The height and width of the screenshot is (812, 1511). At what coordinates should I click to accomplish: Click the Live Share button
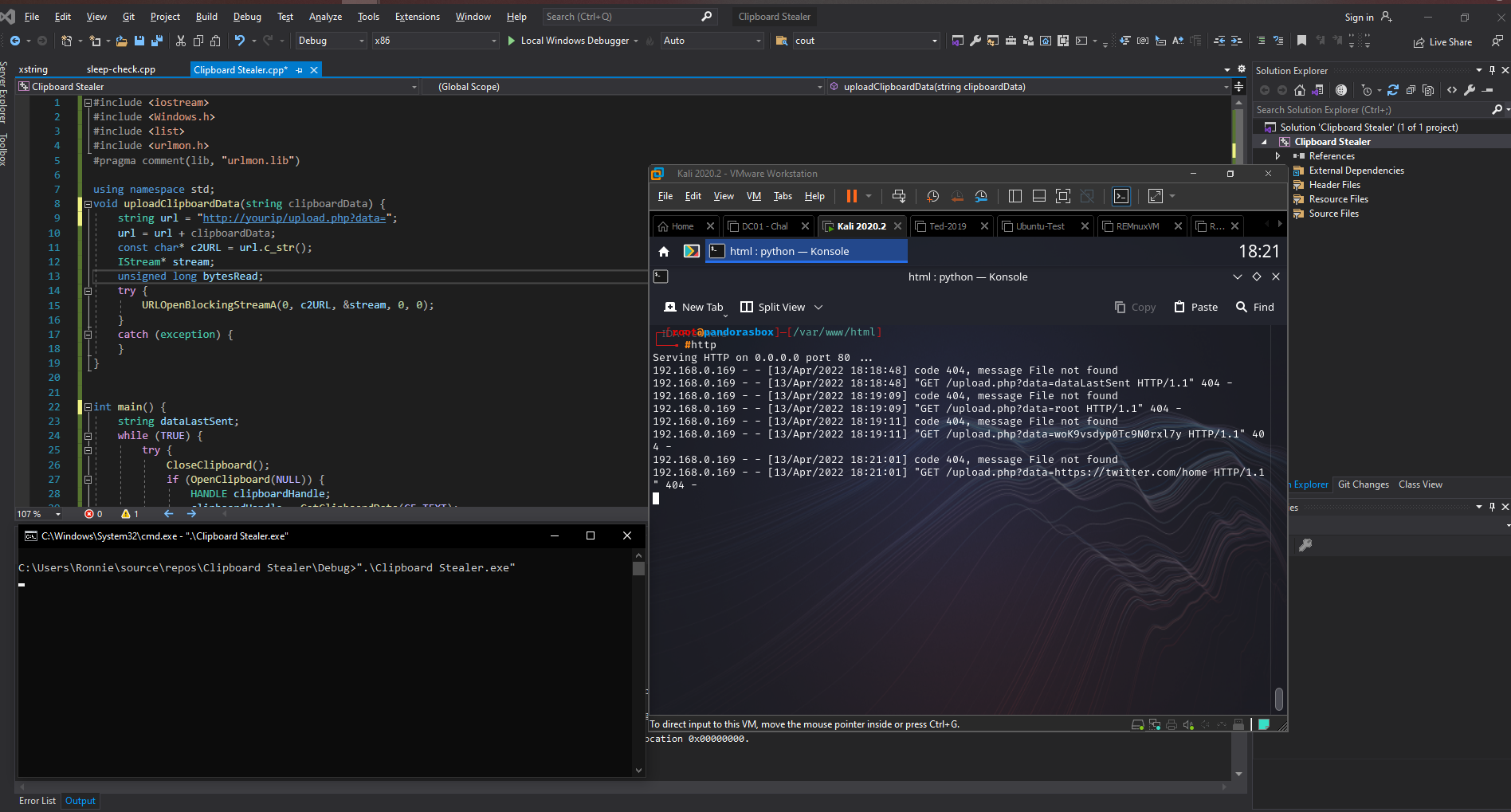[x=1443, y=42]
